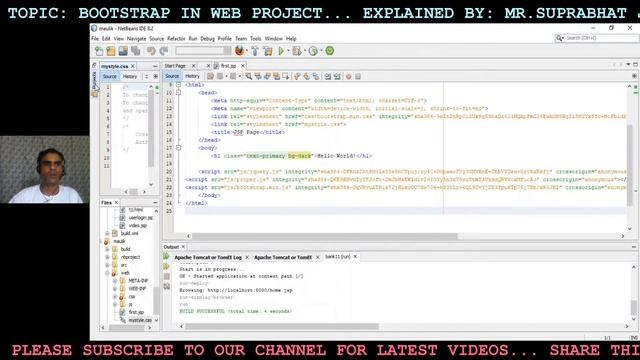
Task: Open the Run Project dropdown arrow
Action: pyautogui.click(x=288, y=51)
